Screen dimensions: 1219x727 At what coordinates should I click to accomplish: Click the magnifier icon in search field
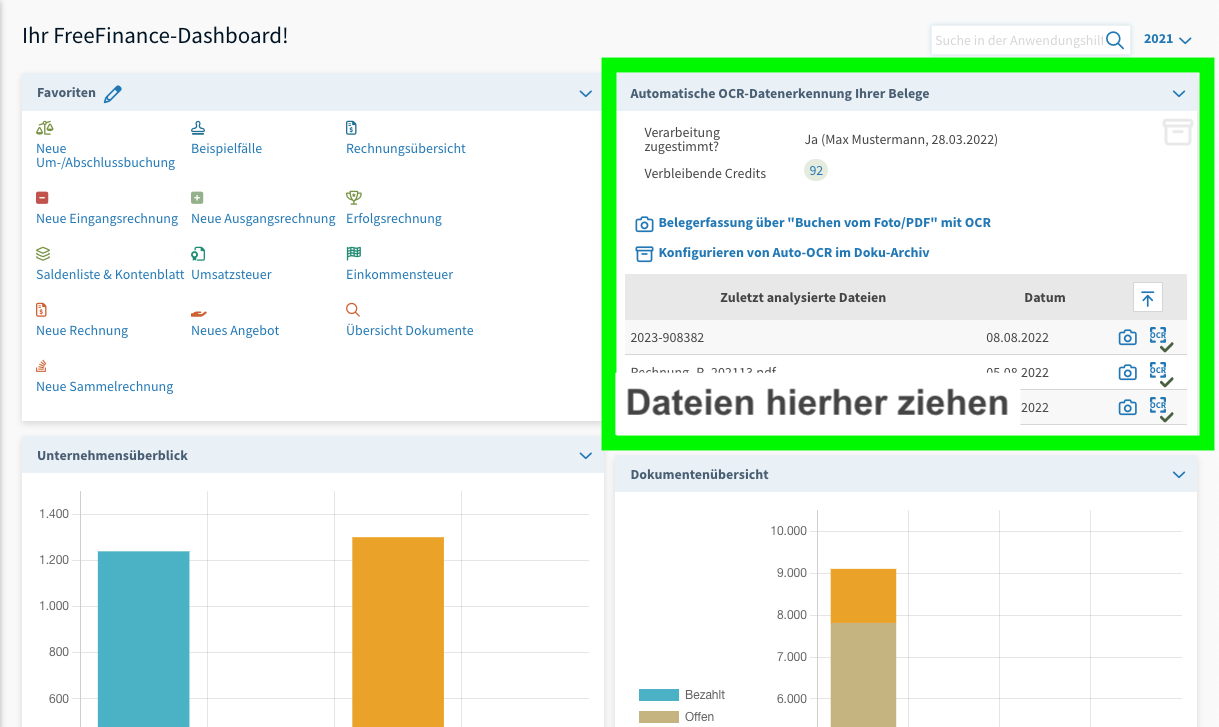click(x=1115, y=40)
